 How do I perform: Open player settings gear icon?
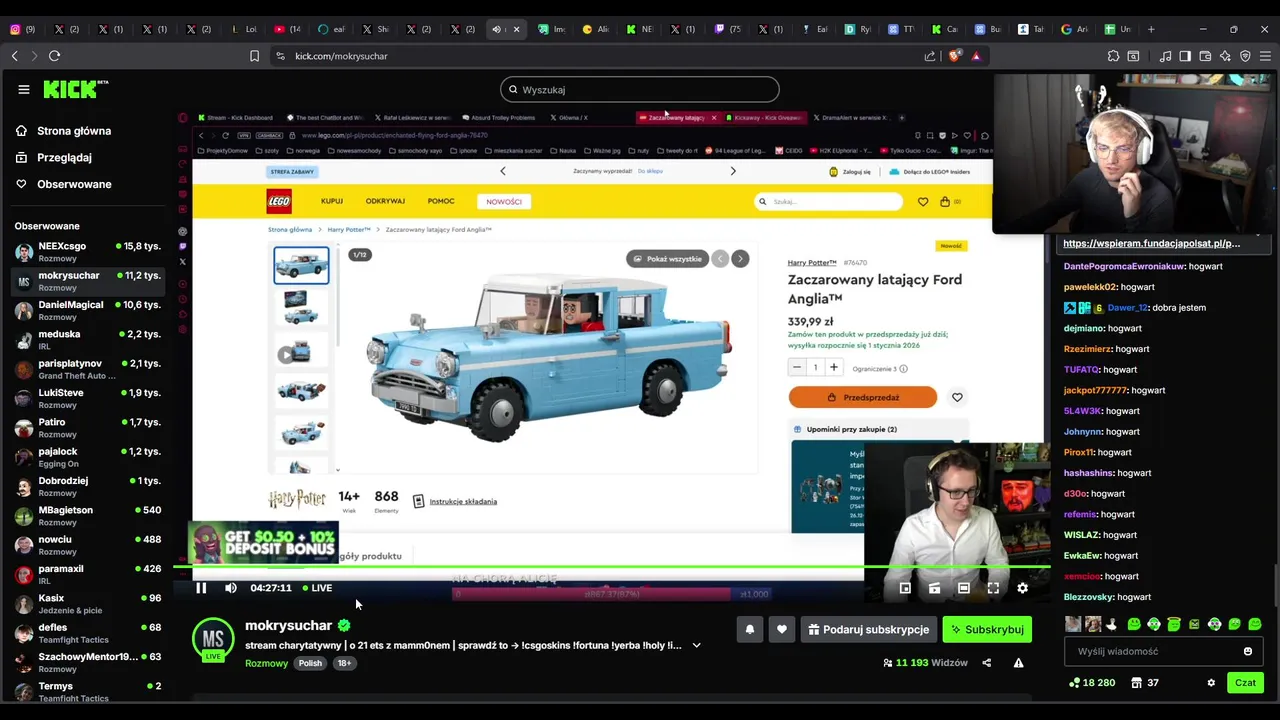(x=1022, y=588)
